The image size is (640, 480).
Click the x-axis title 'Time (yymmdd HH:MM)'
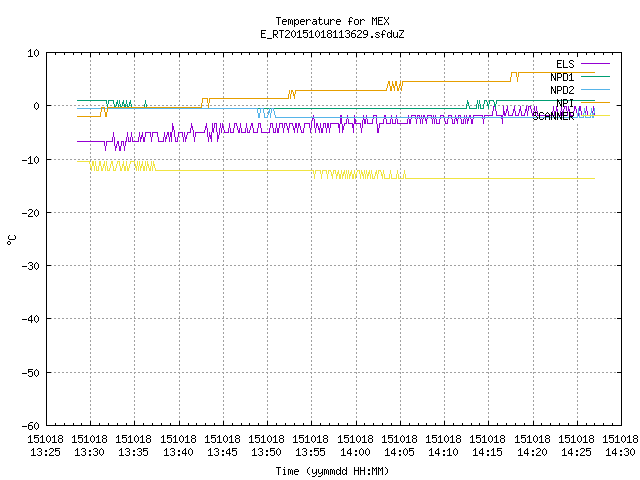point(332,471)
